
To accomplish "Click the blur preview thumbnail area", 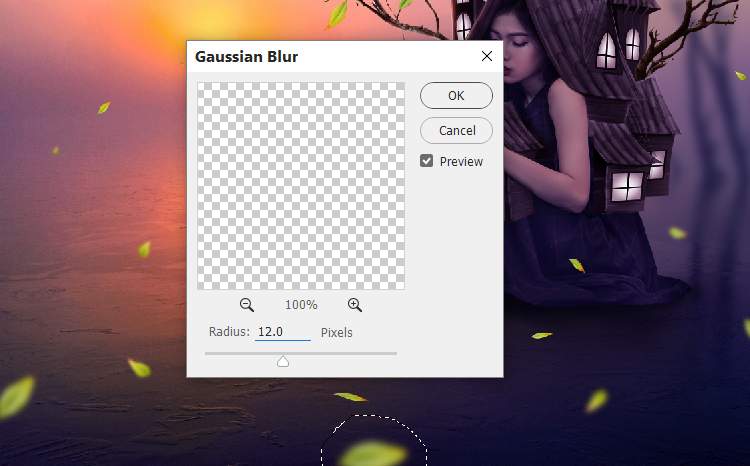I will 301,186.
